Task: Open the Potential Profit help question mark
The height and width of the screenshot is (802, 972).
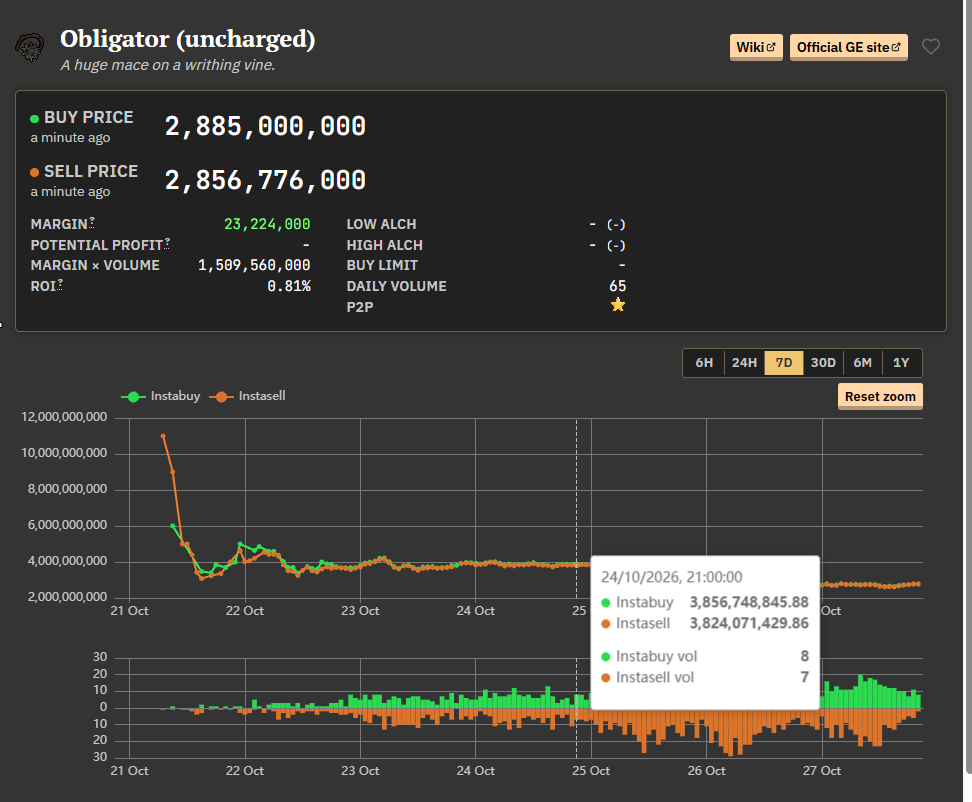Action: (x=167, y=242)
